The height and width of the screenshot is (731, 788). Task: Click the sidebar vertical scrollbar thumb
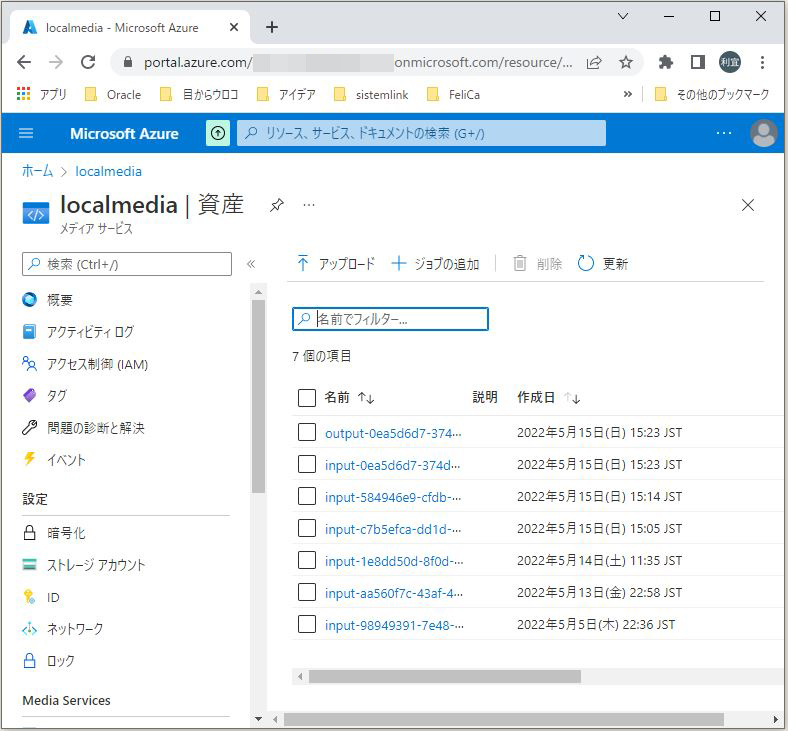click(x=258, y=396)
